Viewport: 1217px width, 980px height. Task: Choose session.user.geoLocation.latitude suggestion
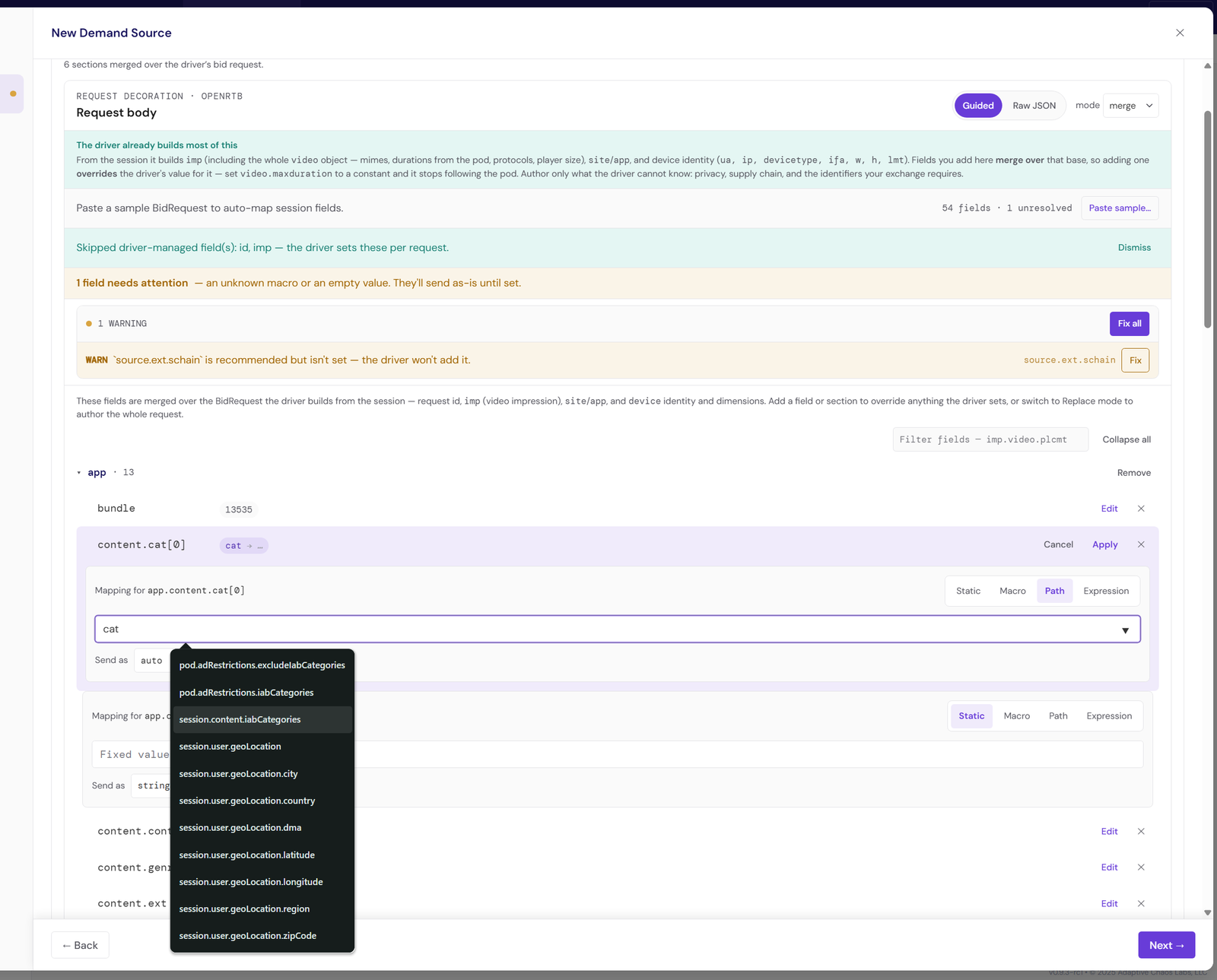pos(262,855)
